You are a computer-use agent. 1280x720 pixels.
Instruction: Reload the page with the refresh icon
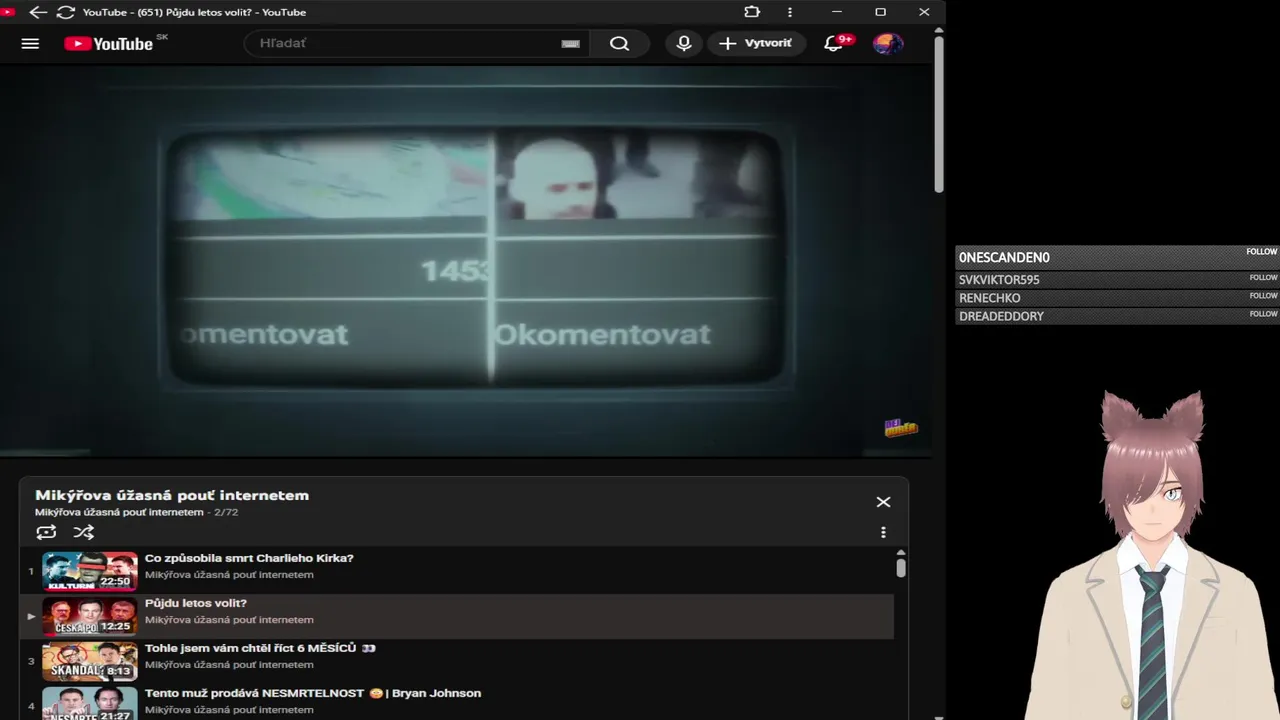(x=66, y=12)
